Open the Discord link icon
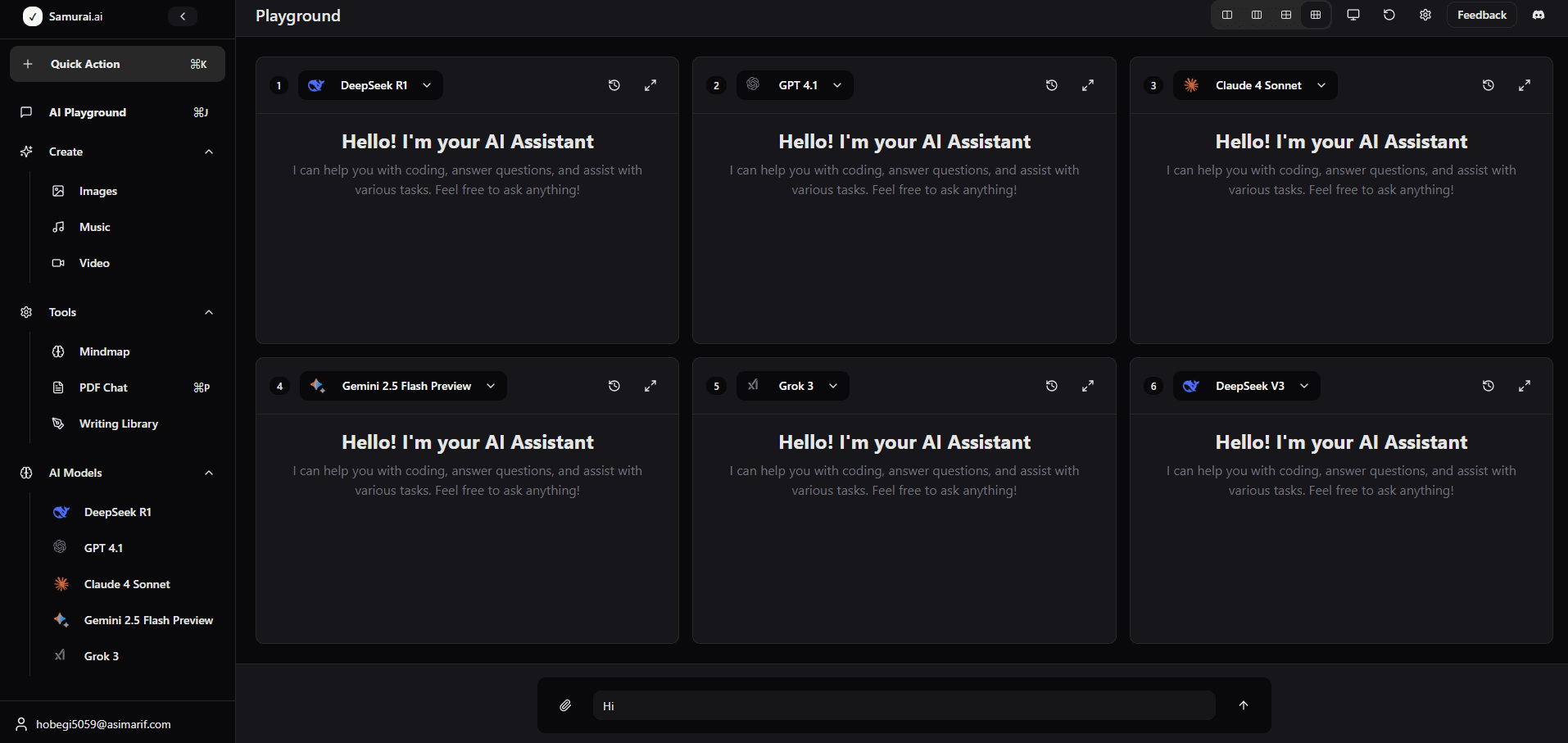 1539,16
